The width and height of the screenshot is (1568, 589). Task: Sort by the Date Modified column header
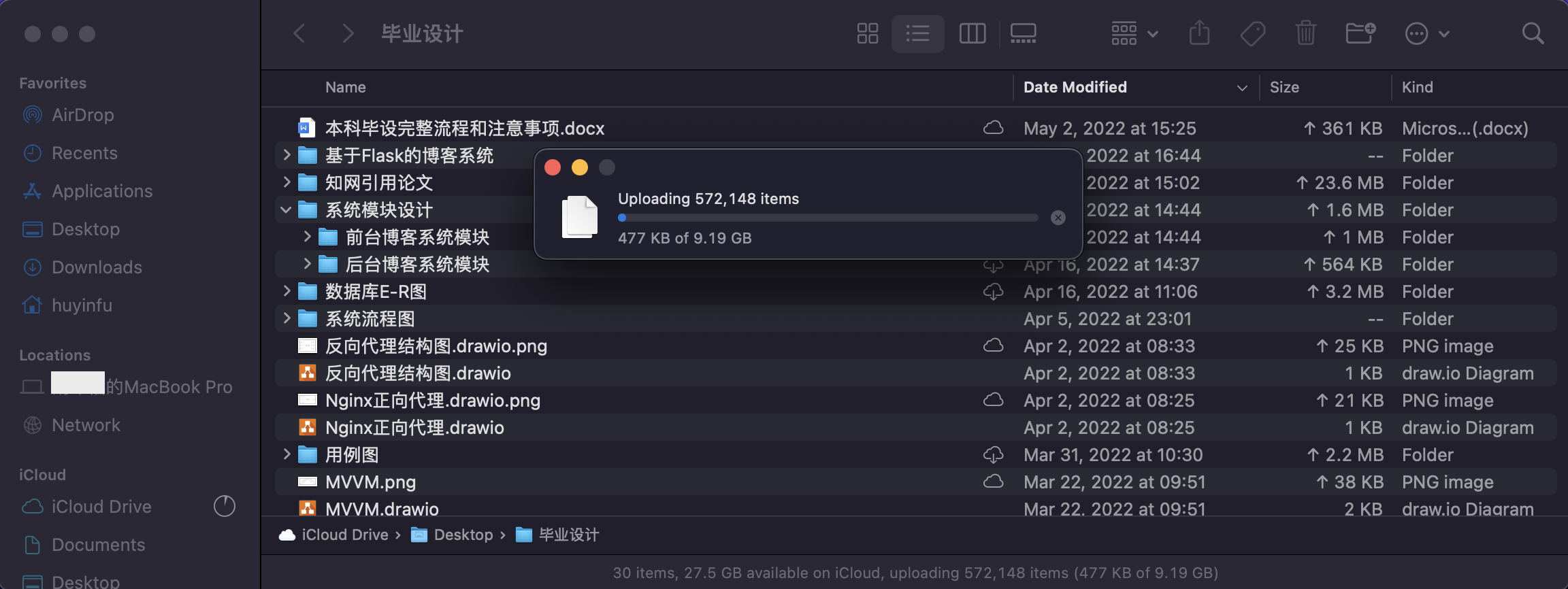pyautogui.click(x=1075, y=87)
